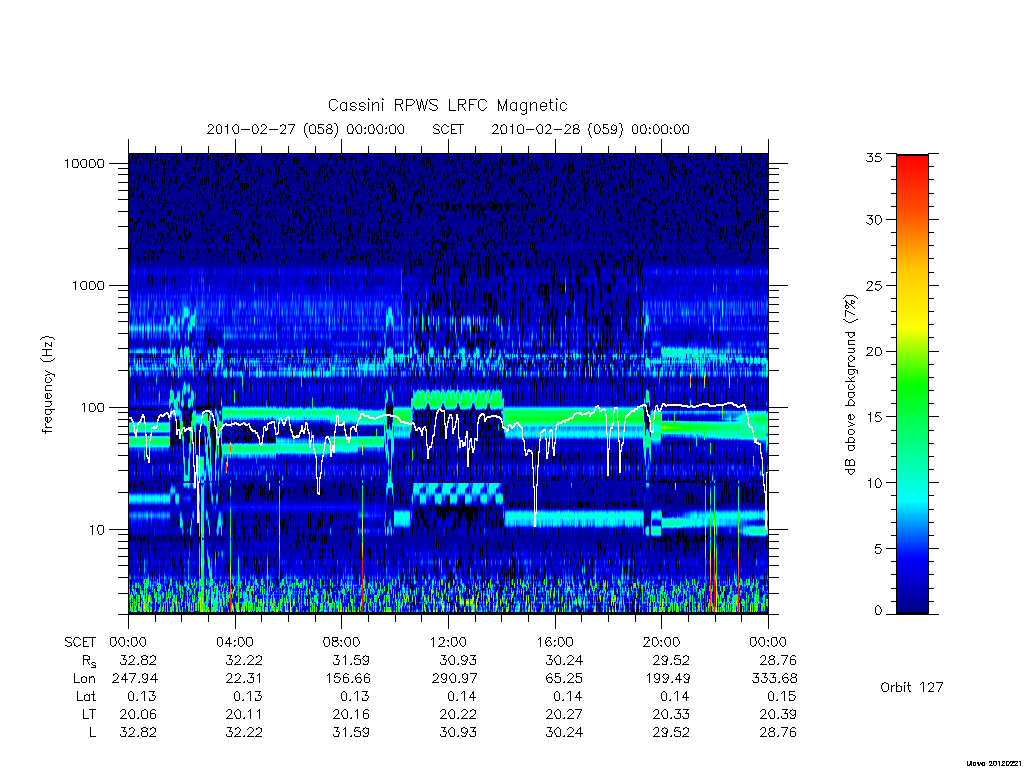Click the 12:00 SCET time tick label
The image size is (1024, 768).
pos(448,643)
